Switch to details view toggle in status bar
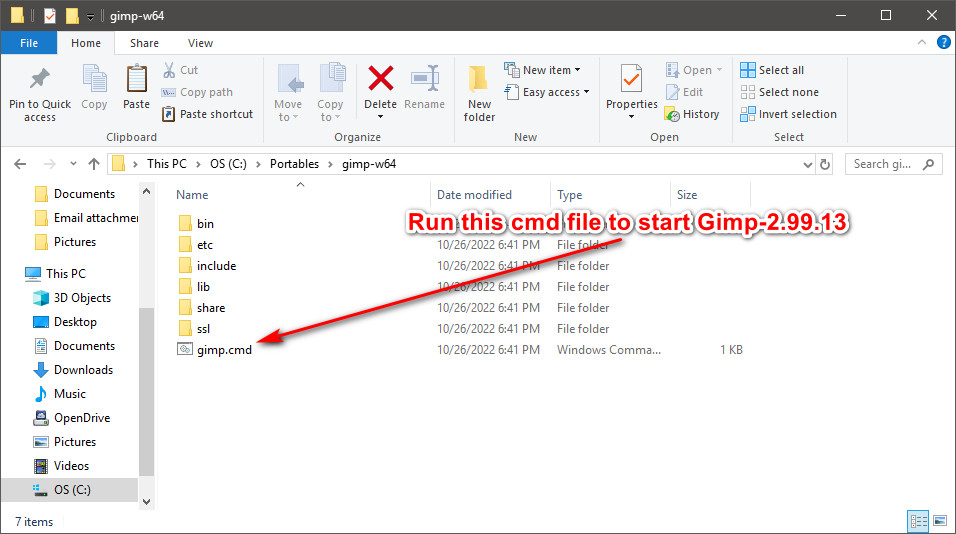Screen dimensions: 956x534 (918, 521)
